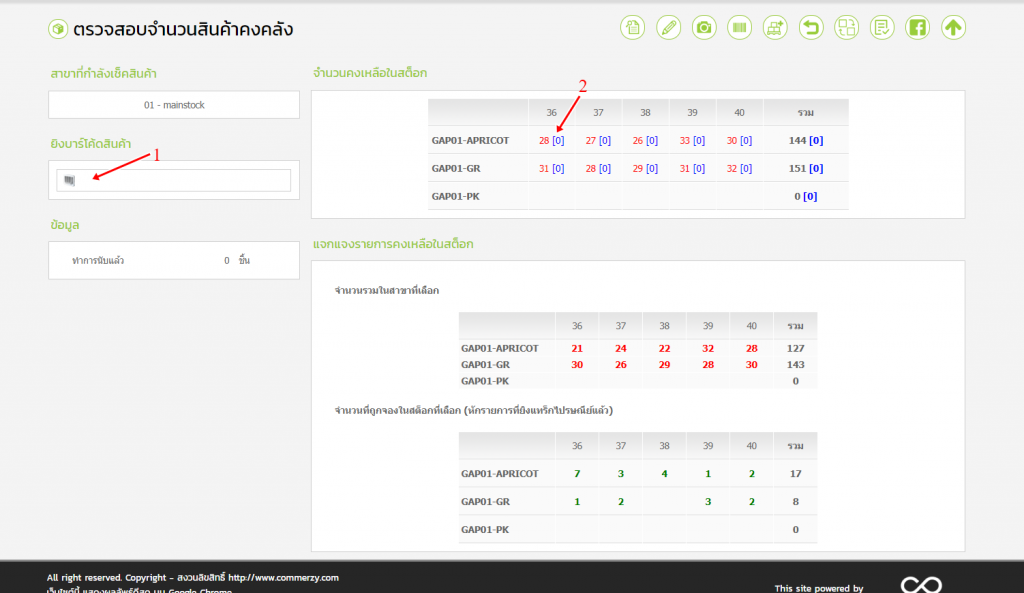Click the heading 'ข้อมูล'
Viewport: 1024px width, 593px height.
click(65, 225)
